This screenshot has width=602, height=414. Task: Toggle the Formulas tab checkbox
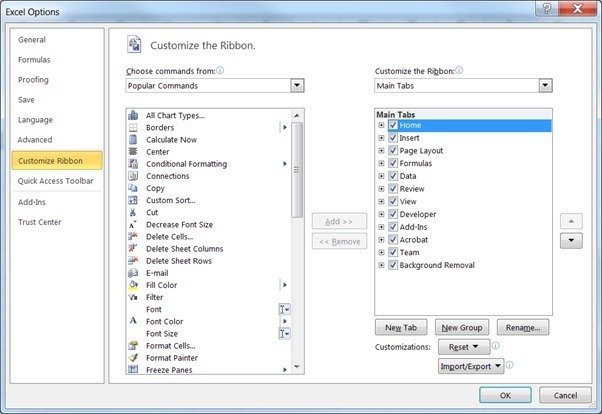[393, 163]
